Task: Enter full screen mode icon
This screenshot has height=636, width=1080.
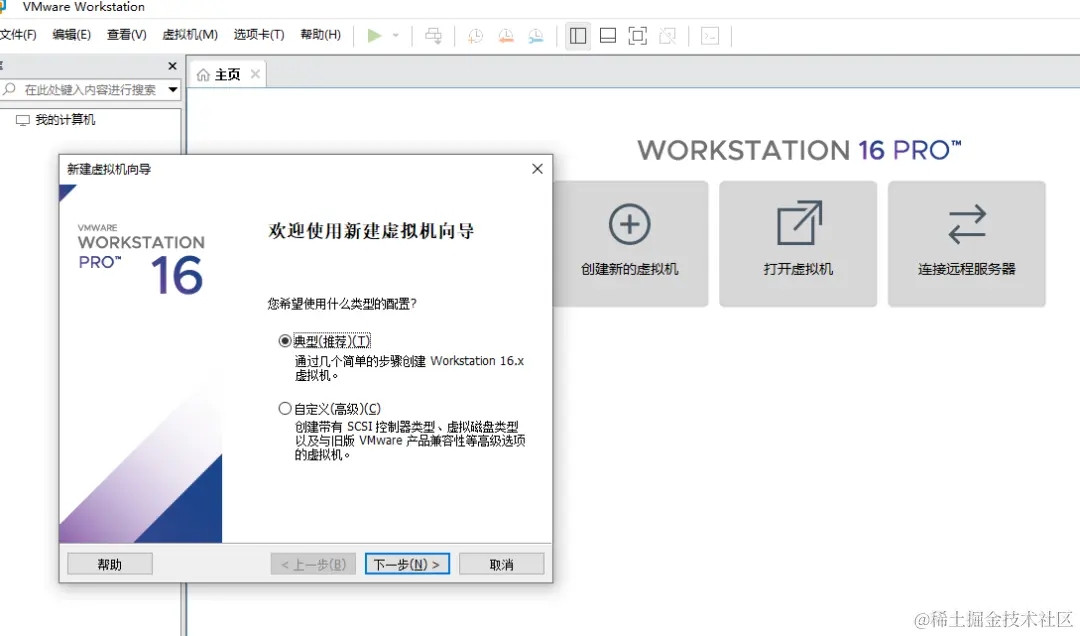Action: coord(637,35)
